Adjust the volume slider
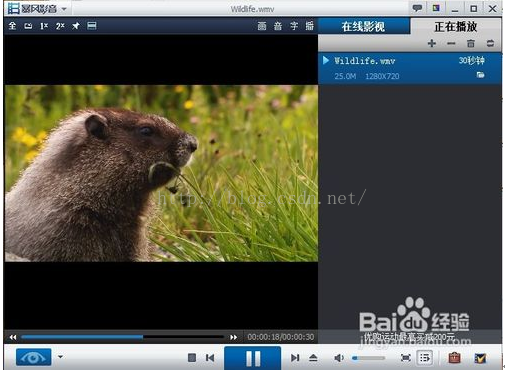Image resolution: width=505 pixels, height=374 pixels. point(368,358)
